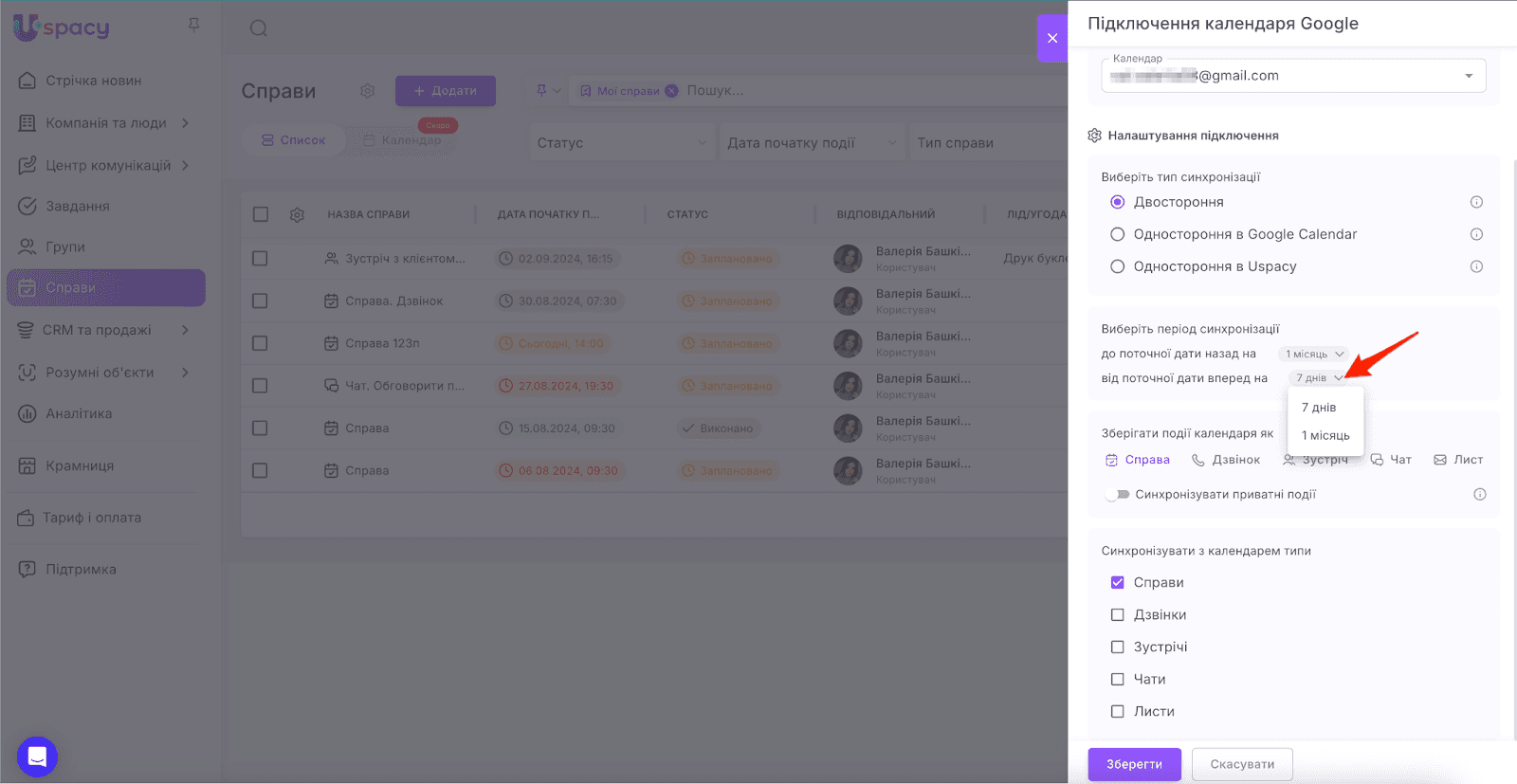Click avatar in Зустріч з клієнтом row

click(x=848, y=259)
